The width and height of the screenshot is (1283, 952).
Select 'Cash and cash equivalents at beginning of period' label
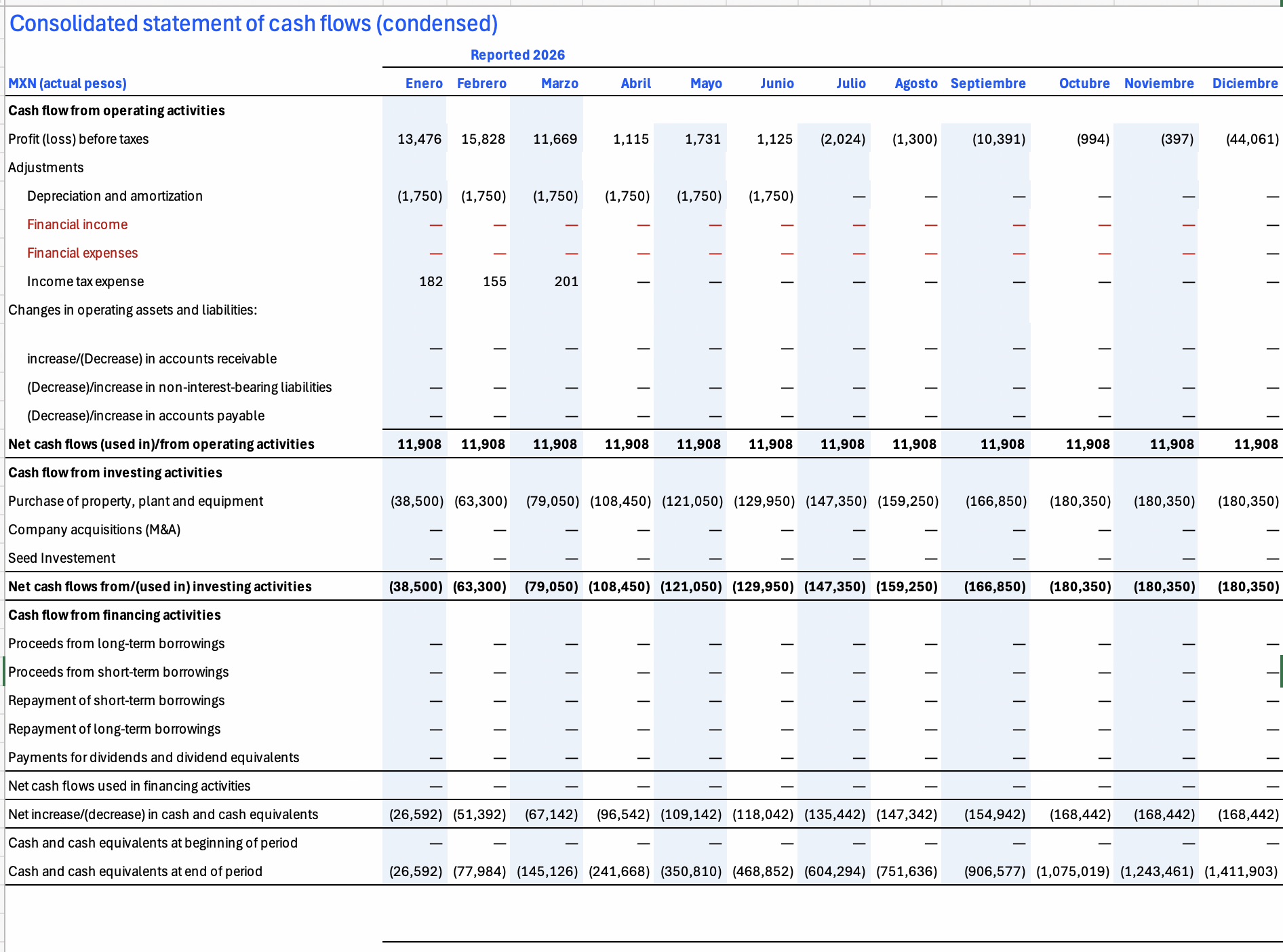153,843
